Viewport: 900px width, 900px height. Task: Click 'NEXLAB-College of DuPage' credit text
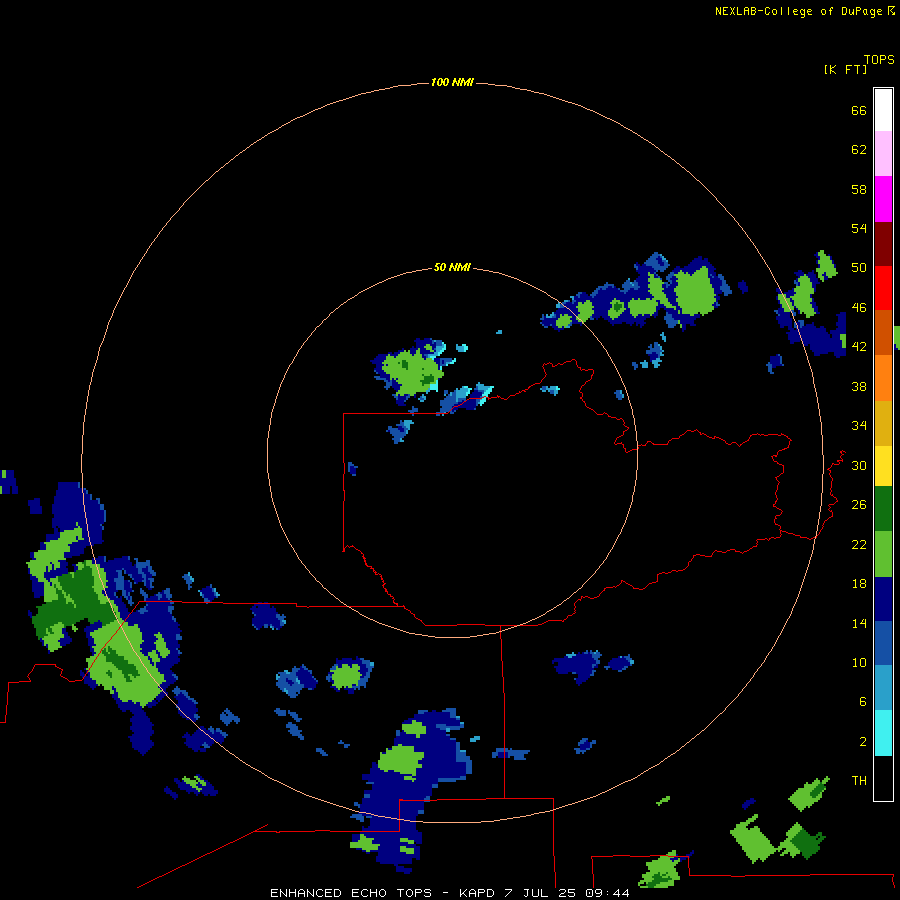(800, 11)
